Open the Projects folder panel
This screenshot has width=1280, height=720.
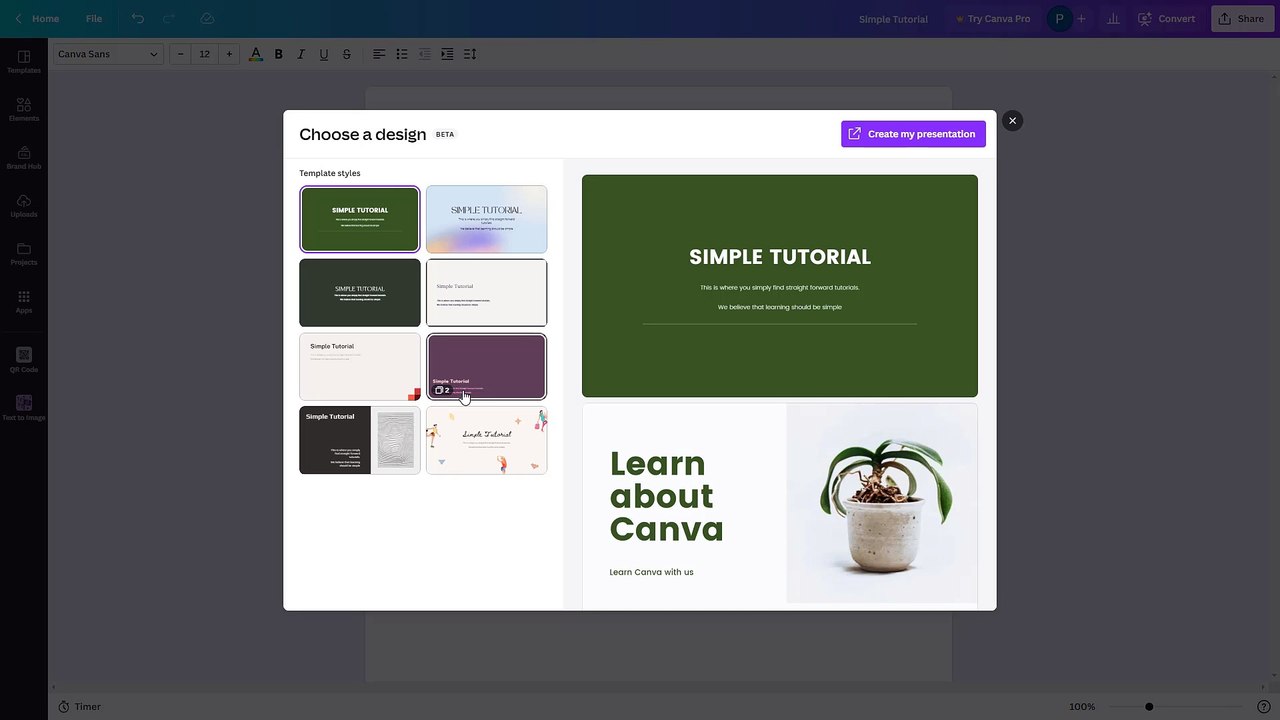click(24, 253)
